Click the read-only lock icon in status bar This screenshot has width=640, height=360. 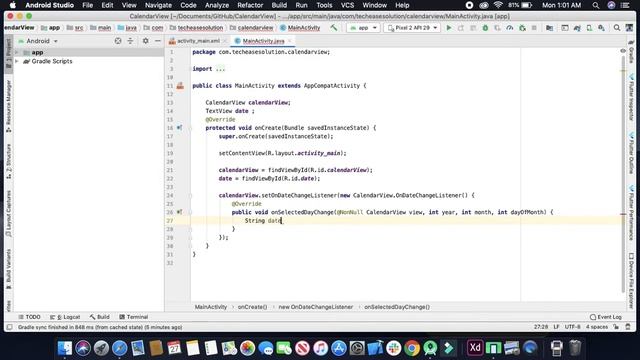pos(616,327)
